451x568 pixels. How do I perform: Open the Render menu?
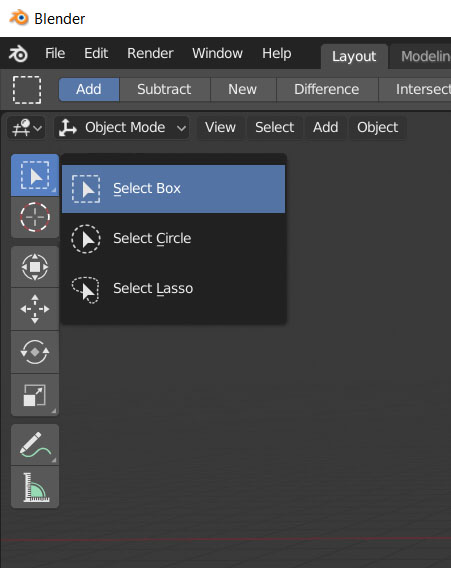pyautogui.click(x=150, y=54)
